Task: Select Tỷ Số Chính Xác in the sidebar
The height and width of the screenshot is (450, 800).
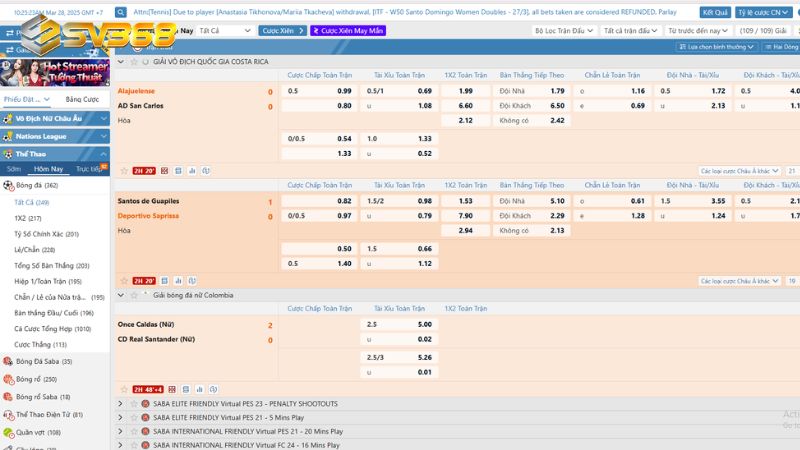Action: [x=46, y=234]
